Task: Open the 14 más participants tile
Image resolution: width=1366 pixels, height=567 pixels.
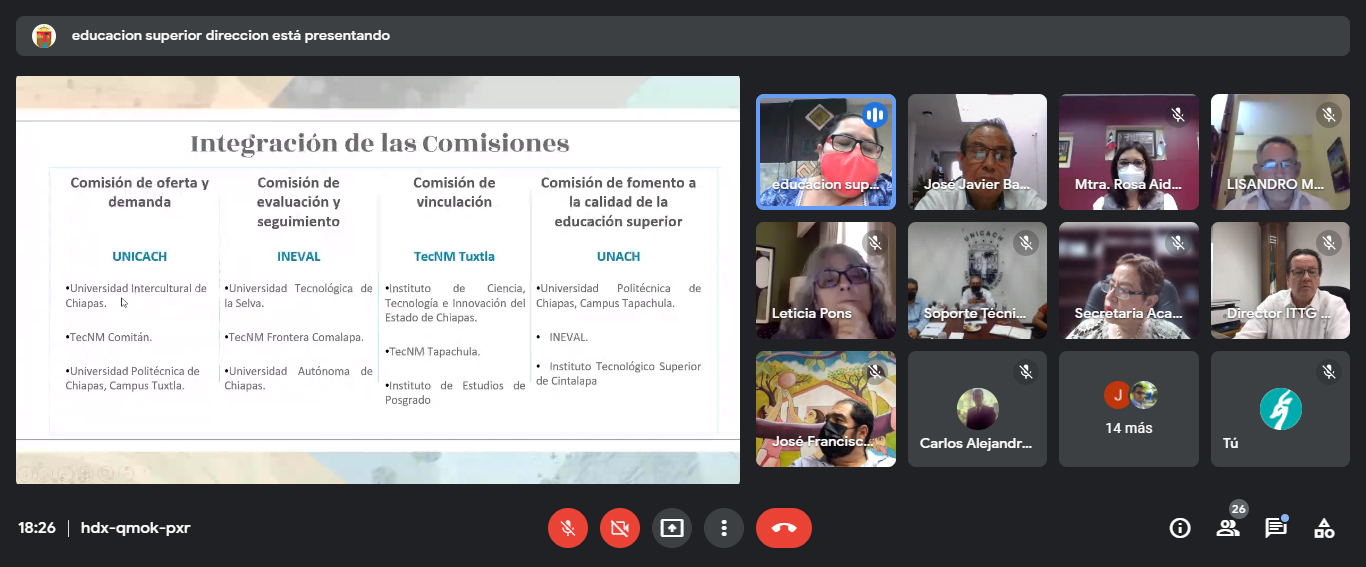Action: tap(1129, 409)
